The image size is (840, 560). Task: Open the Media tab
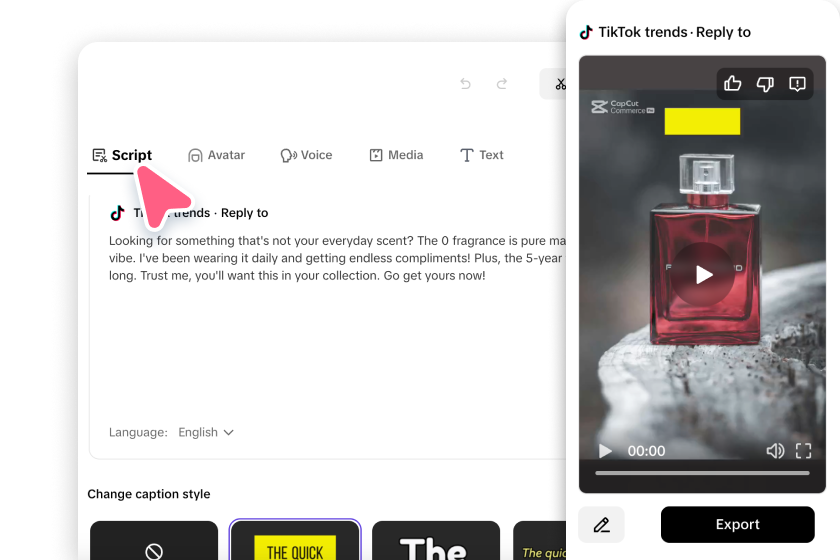point(396,155)
